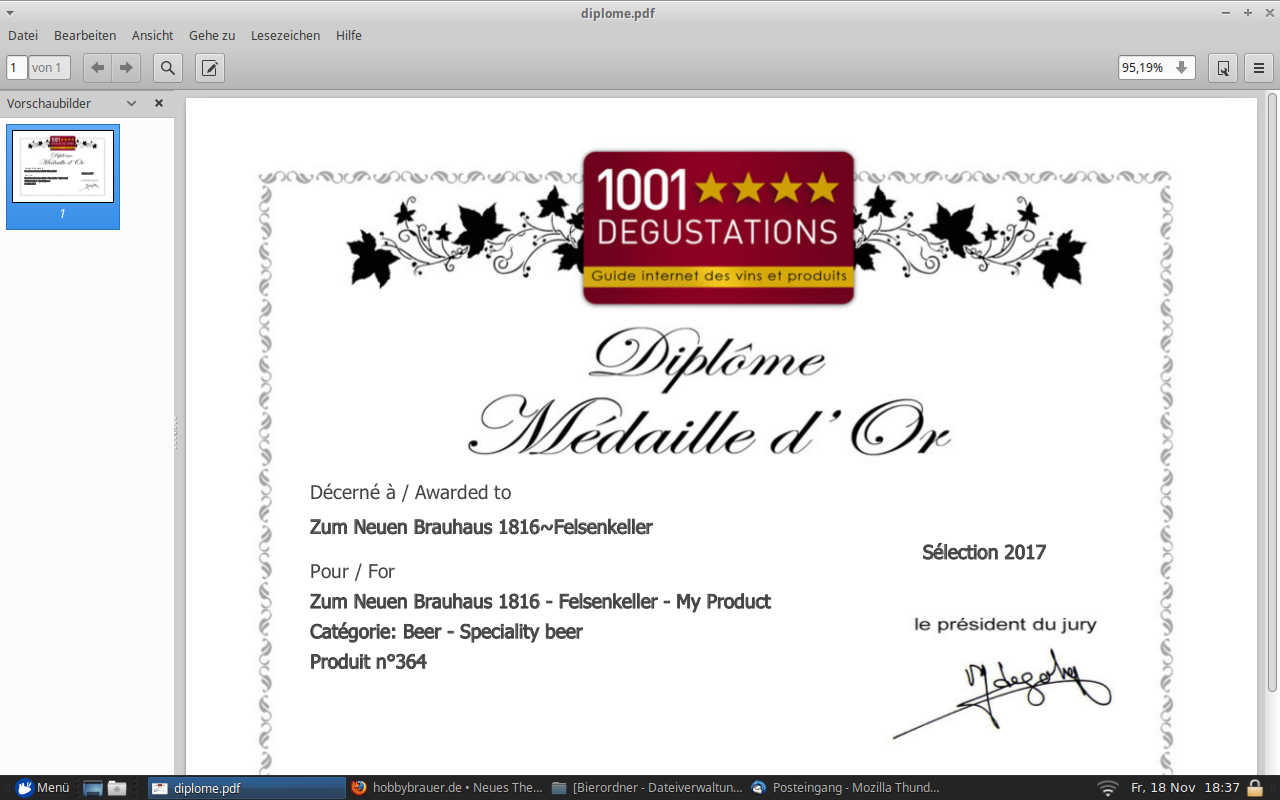Click the Wi-Fi network tray icon

point(1107,788)
